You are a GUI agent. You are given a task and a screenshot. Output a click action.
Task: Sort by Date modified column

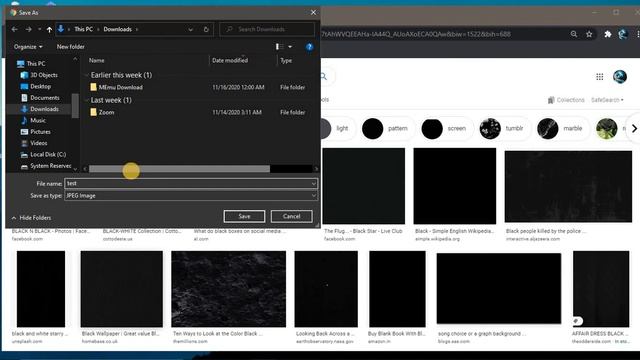pyautogui.click(x=230, y=60)
